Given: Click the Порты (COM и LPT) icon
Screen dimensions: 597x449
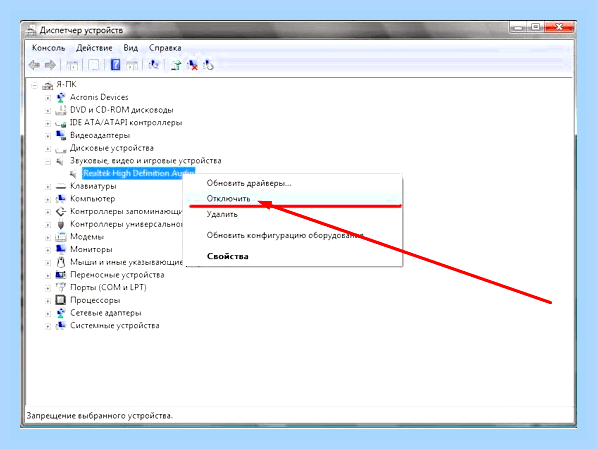Looking at the screenshot, I should click(x=61, y=287).
